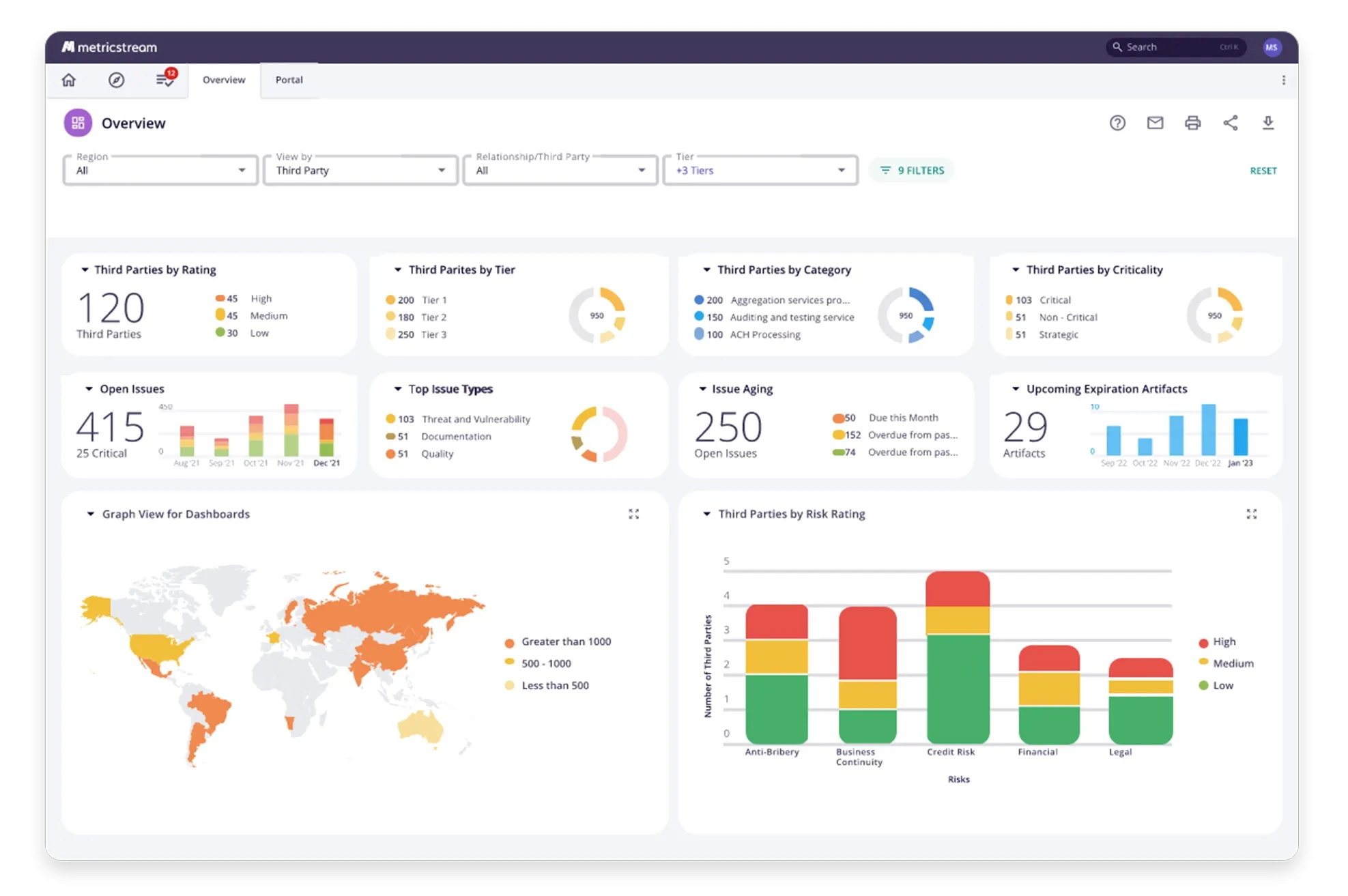Open the Region dropdown
The image size is (1348, 896).
tap(160, 171)
